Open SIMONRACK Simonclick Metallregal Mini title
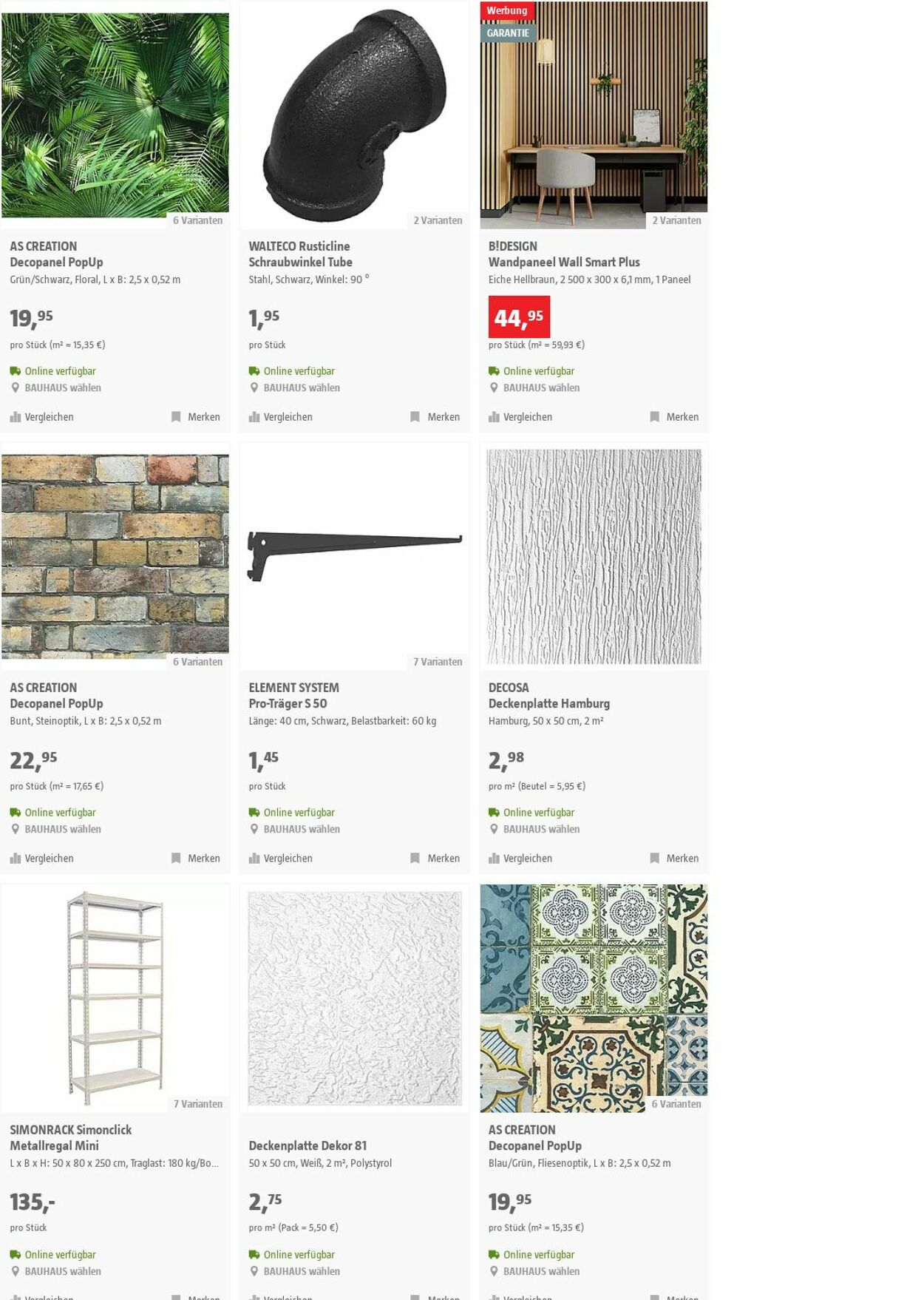Viewport: 924px width, 1300px height. pyautogui.click(x=71, y=1138)
